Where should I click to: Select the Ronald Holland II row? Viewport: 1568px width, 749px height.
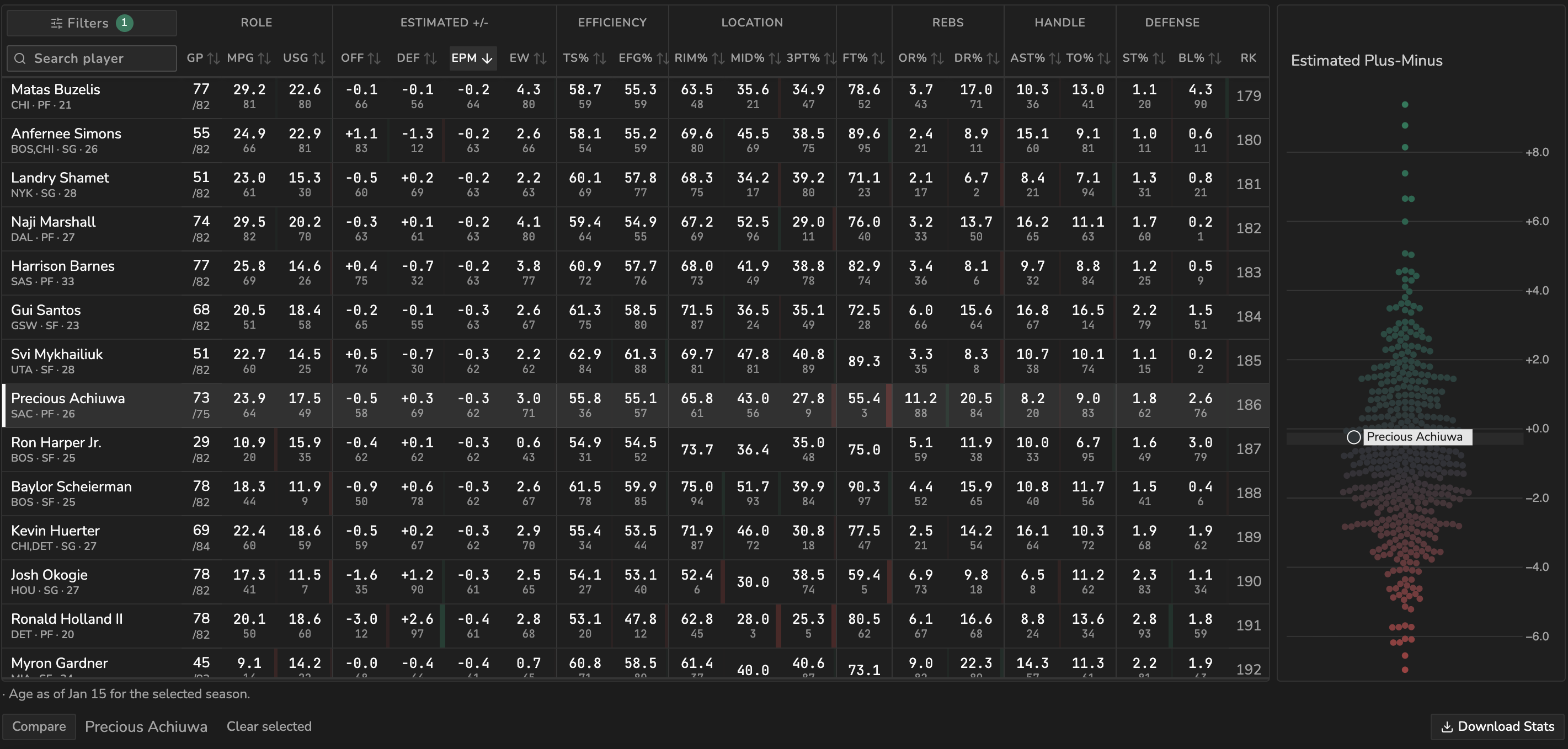tap(636, 625)
